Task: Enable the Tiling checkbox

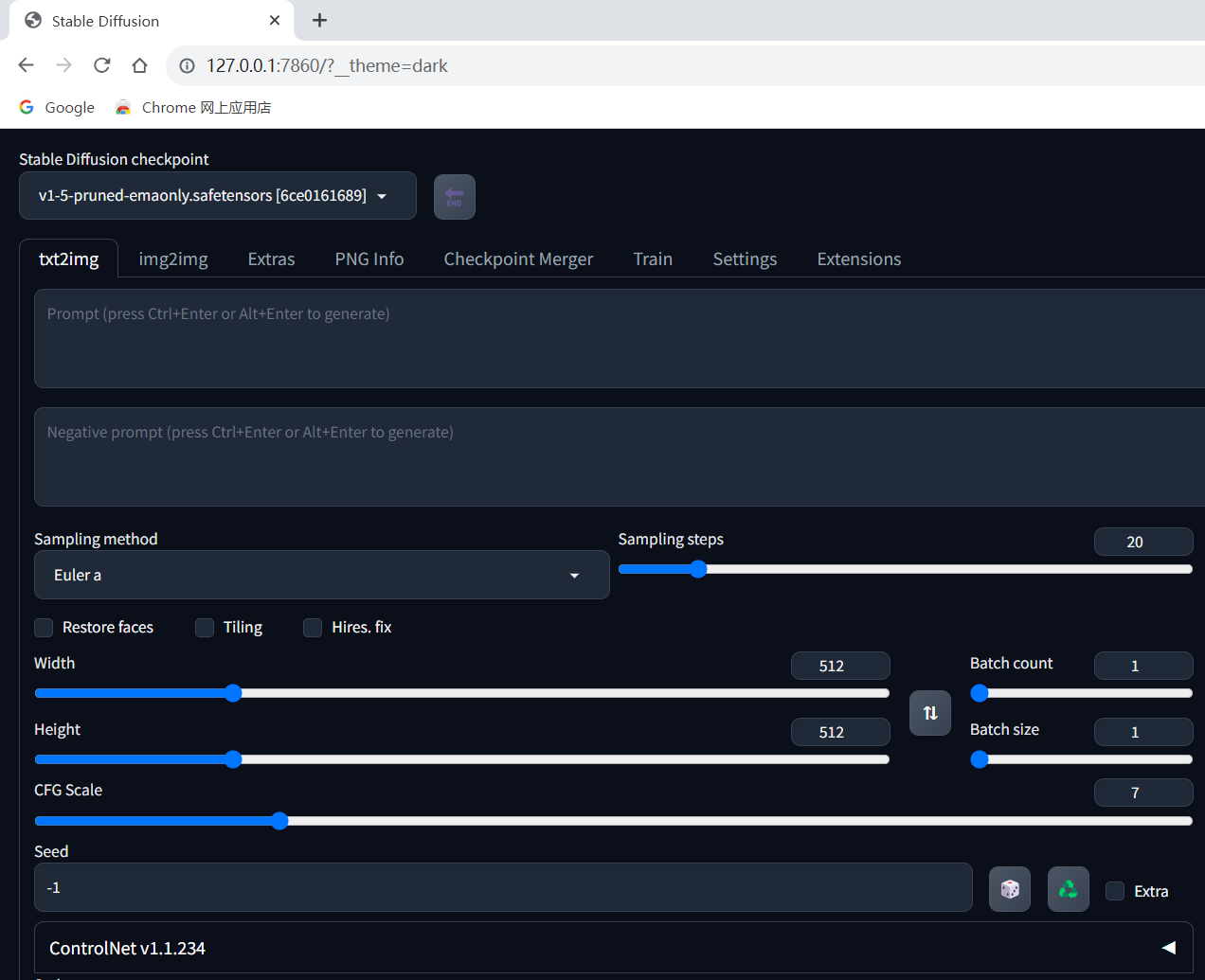Action: 205,628
